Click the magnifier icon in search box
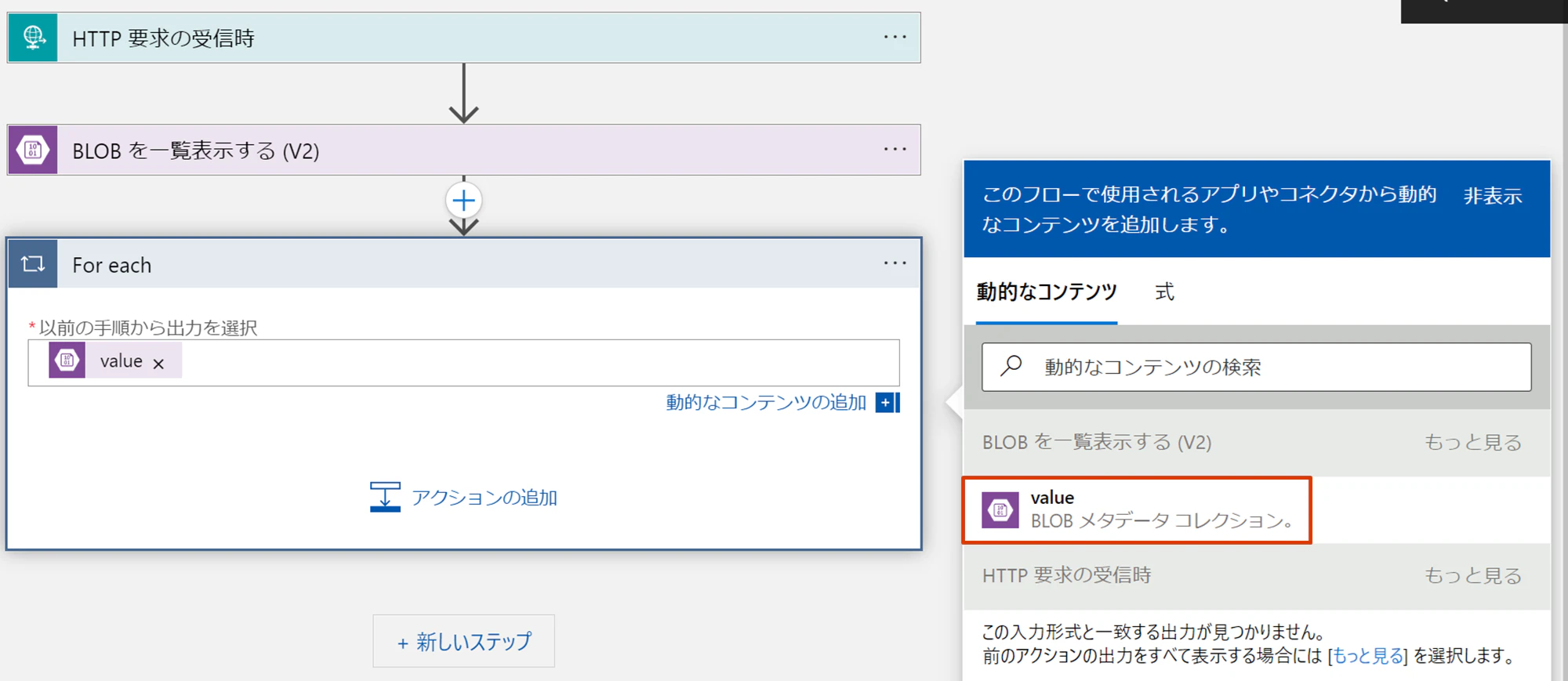Screen dimensions: 1568x681 (x=1011, y=366)
